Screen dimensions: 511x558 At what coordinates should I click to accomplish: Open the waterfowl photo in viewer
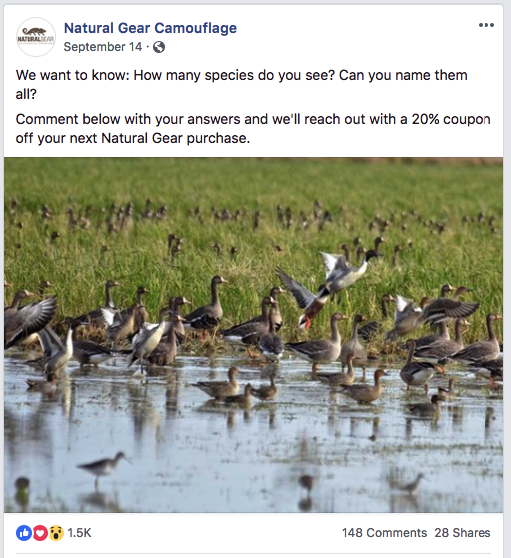pyautogui.click(x=253, y=335)
